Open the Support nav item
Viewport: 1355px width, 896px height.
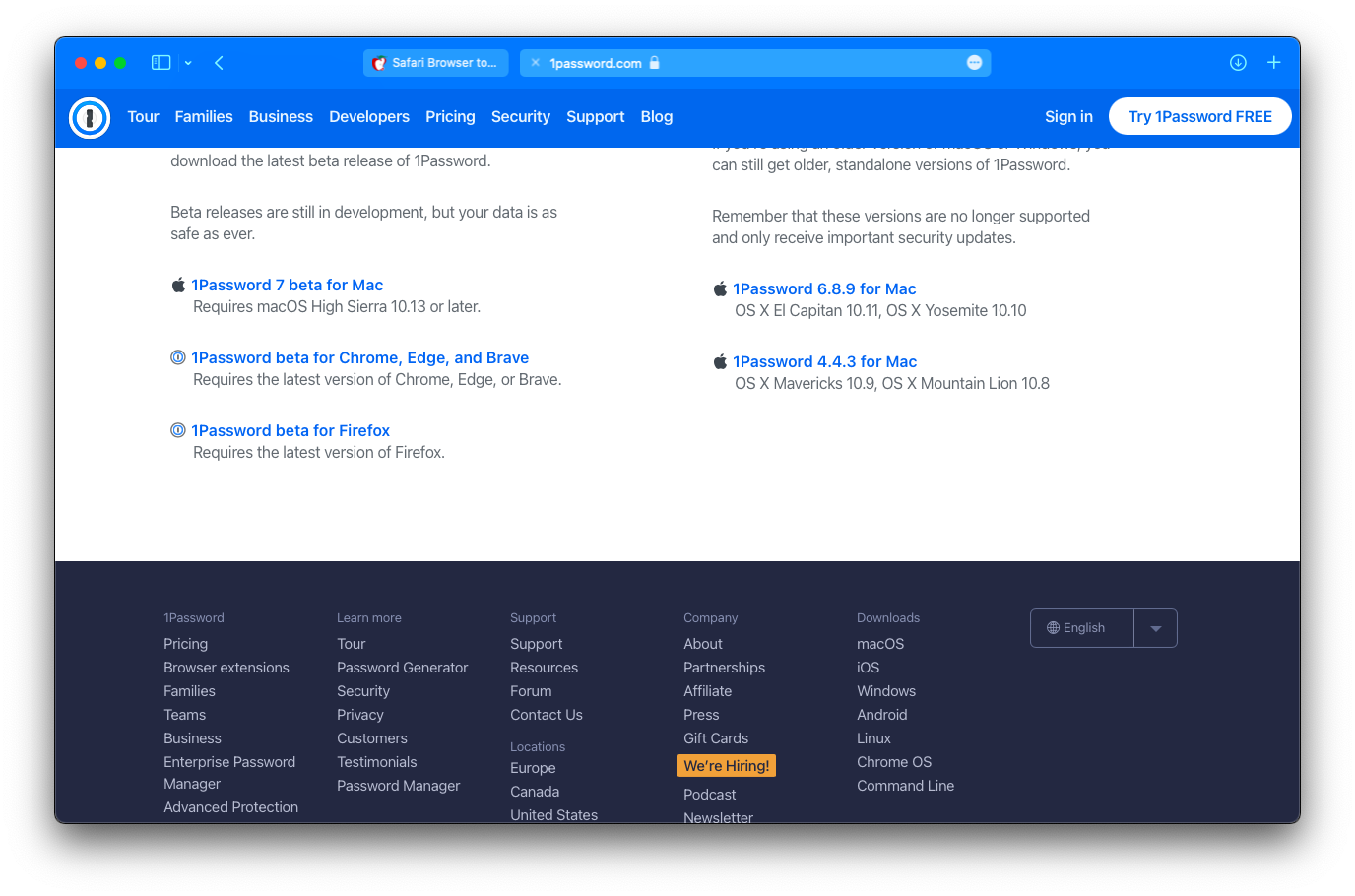(x=596, y=117)
